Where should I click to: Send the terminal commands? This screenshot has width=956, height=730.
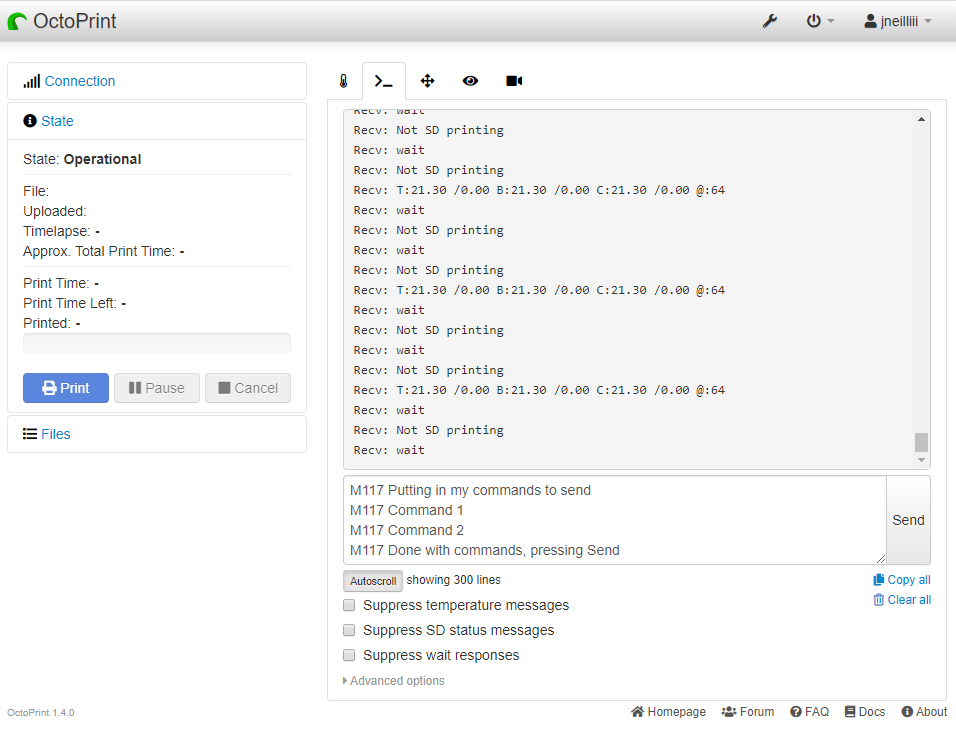pyautogui.click(x=908, y=520)
